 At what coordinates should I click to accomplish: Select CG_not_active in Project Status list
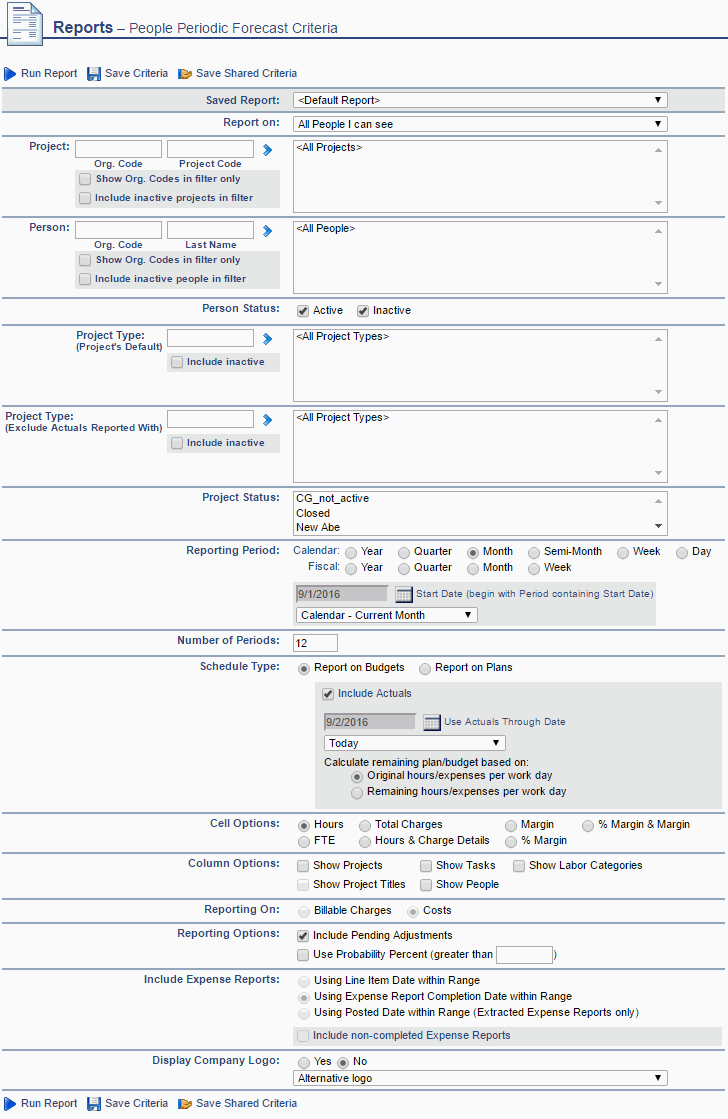(333, 498)
